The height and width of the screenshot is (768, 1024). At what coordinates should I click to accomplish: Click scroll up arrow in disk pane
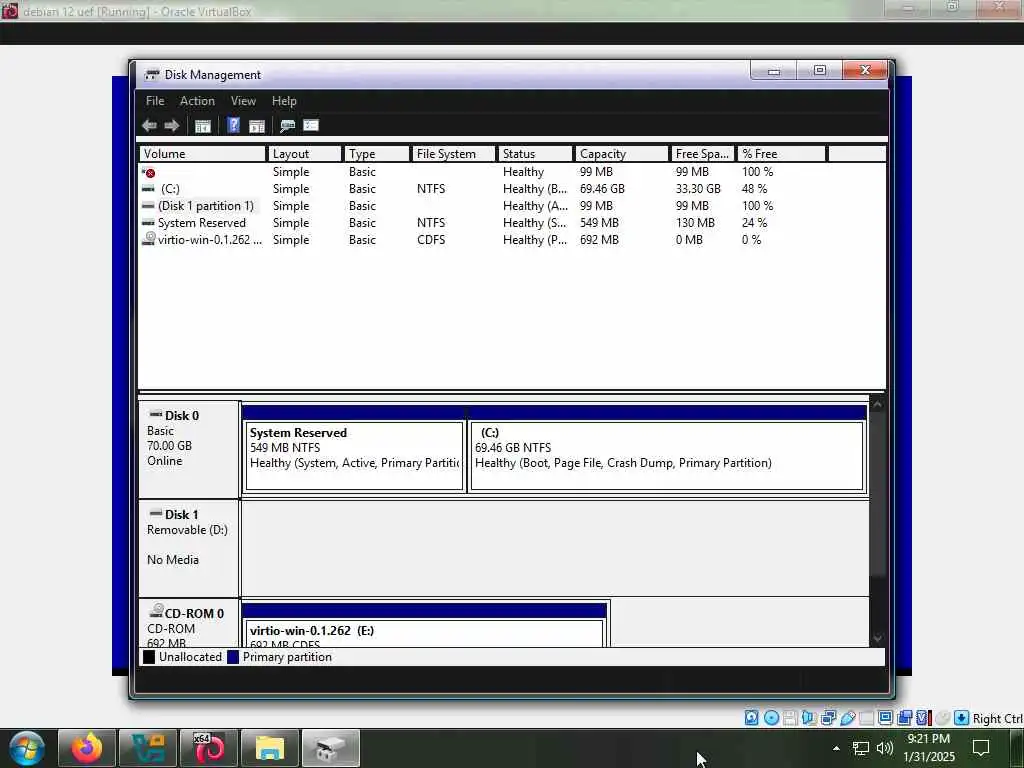point(877,404)
